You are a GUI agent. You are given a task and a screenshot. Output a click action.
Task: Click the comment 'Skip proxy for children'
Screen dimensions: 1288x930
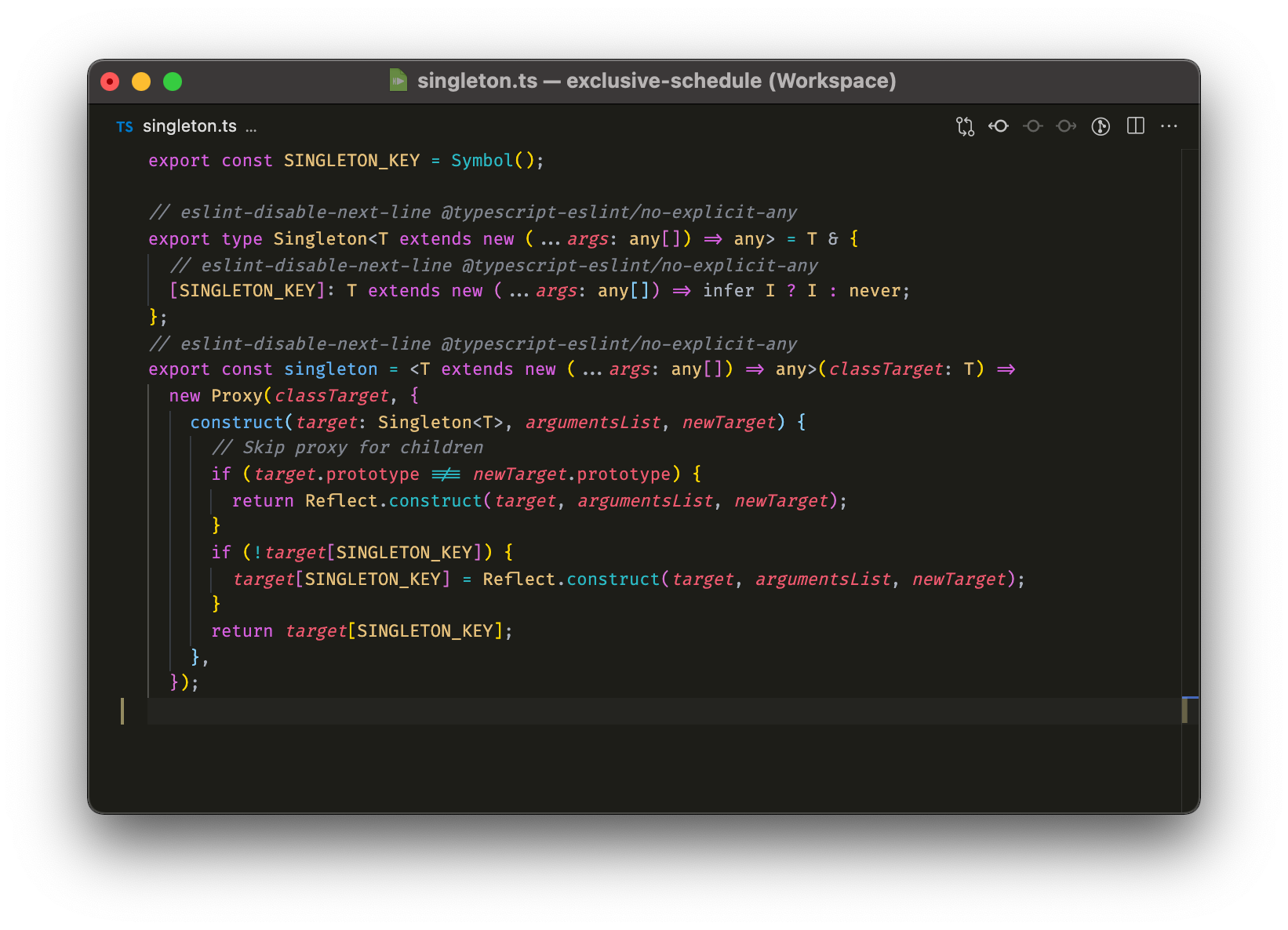tap(347, 448)
